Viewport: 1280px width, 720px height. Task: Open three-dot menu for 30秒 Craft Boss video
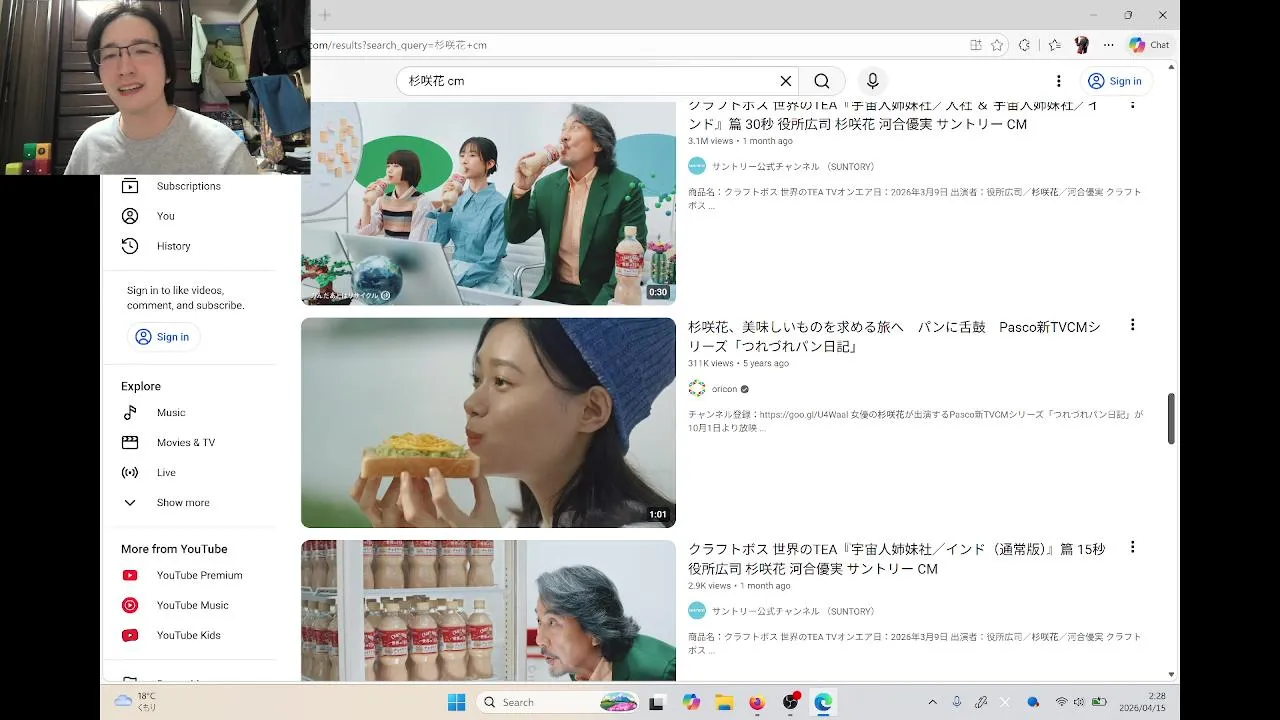point(1132,104)
